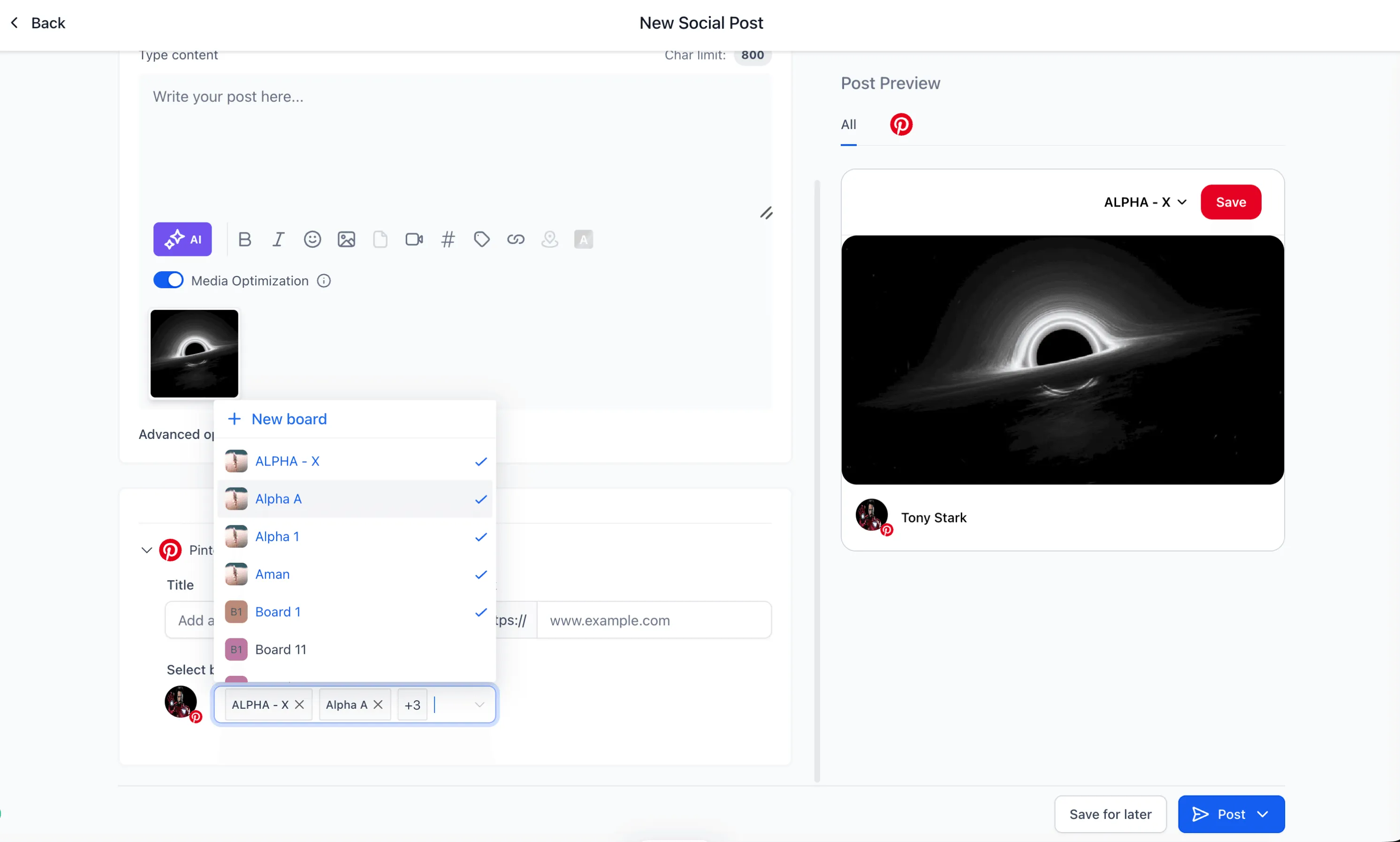Click the location pin icon

pyautogui.click(x=549, y=239)
